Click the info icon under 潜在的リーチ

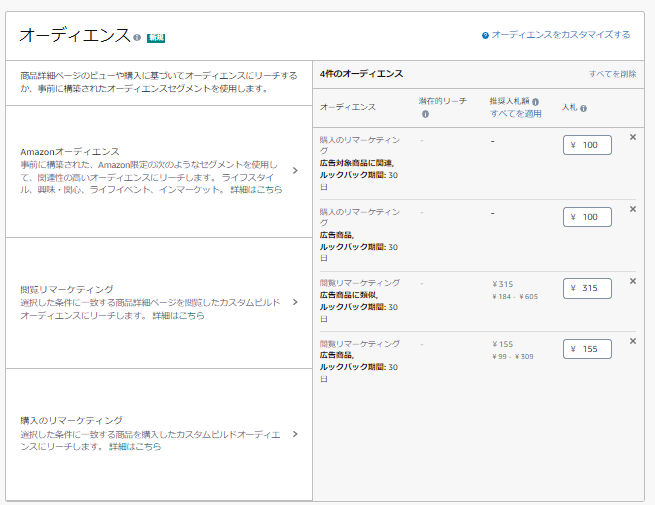[425, 114]
